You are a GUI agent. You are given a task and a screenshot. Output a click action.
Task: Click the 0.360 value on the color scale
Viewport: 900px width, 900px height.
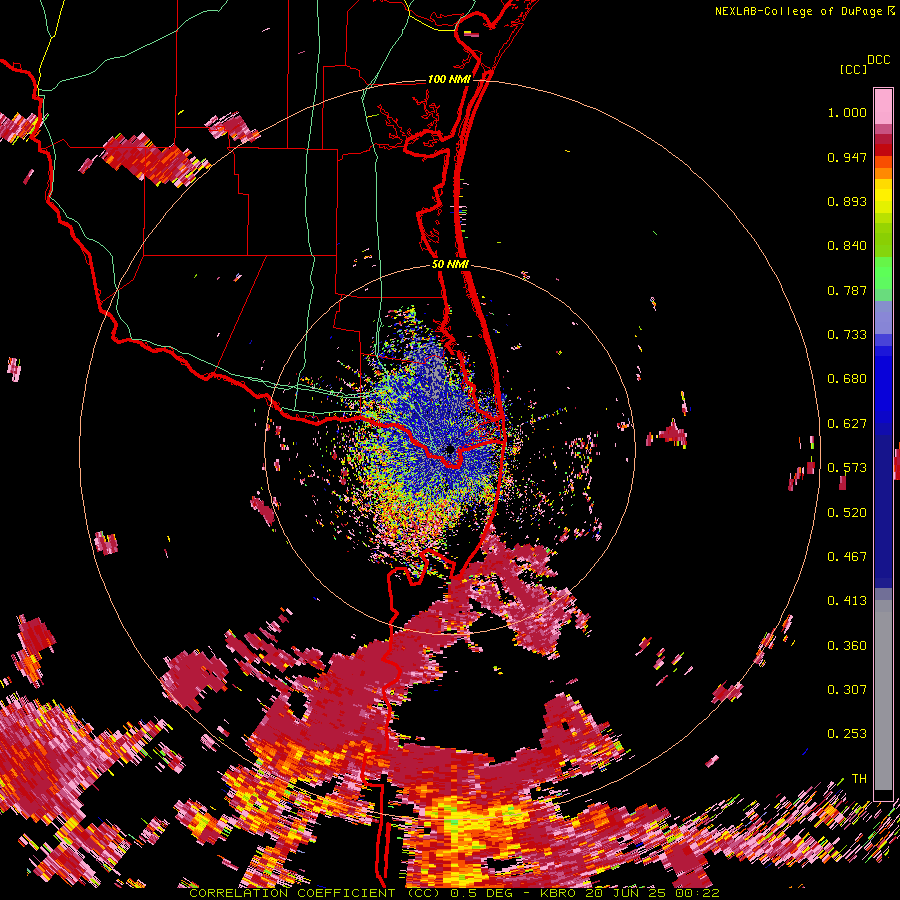(847, 646)
